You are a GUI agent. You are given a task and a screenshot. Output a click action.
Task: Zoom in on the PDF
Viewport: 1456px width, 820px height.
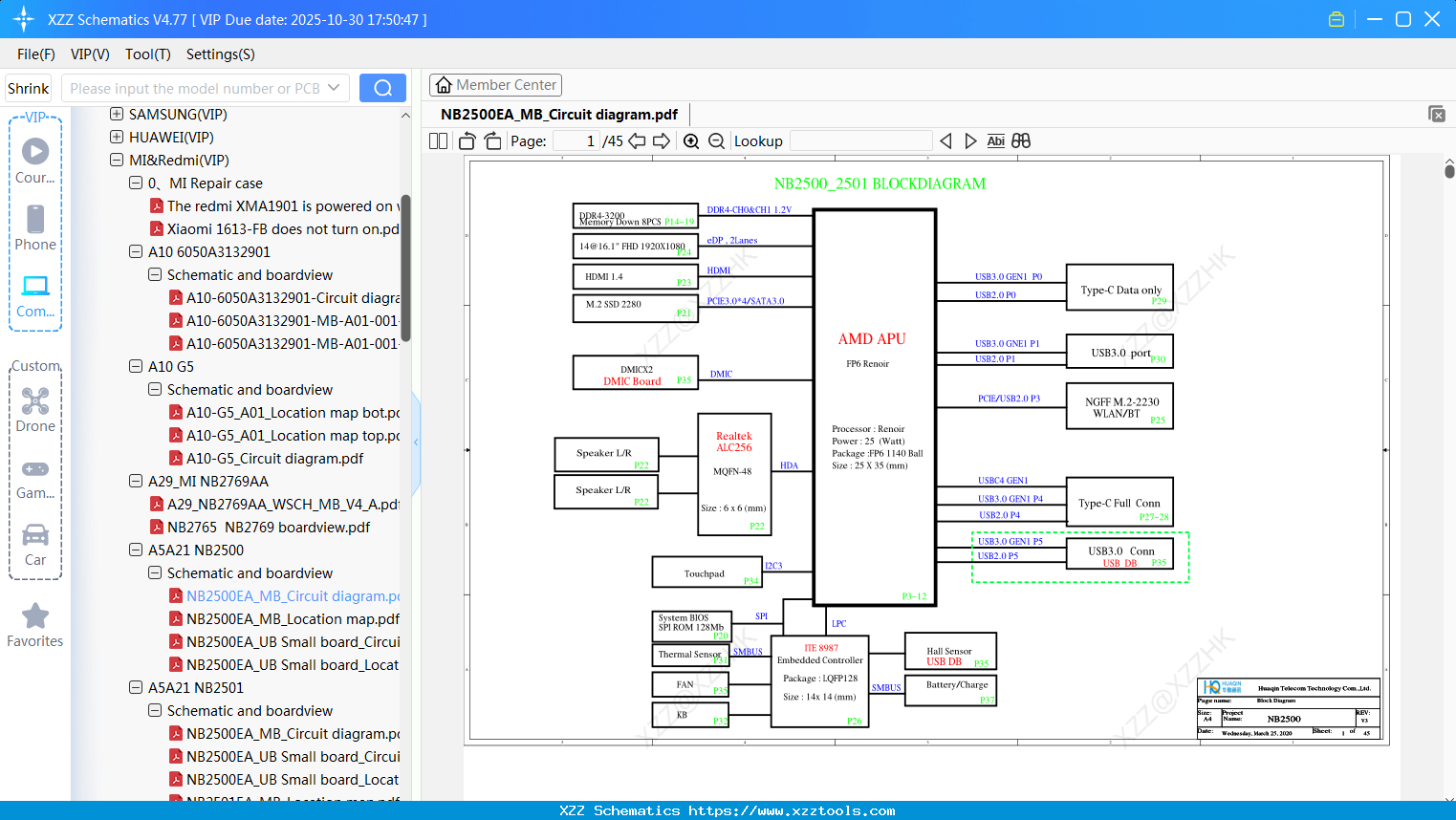click(691, 140)
